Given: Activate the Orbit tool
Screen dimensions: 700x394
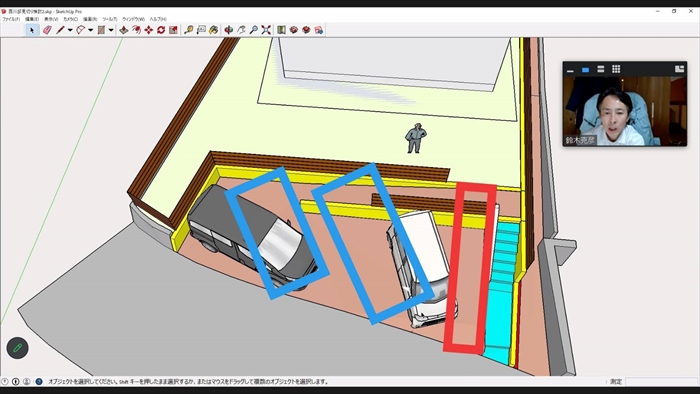Looking at the screenshot, I should point(229,30).
